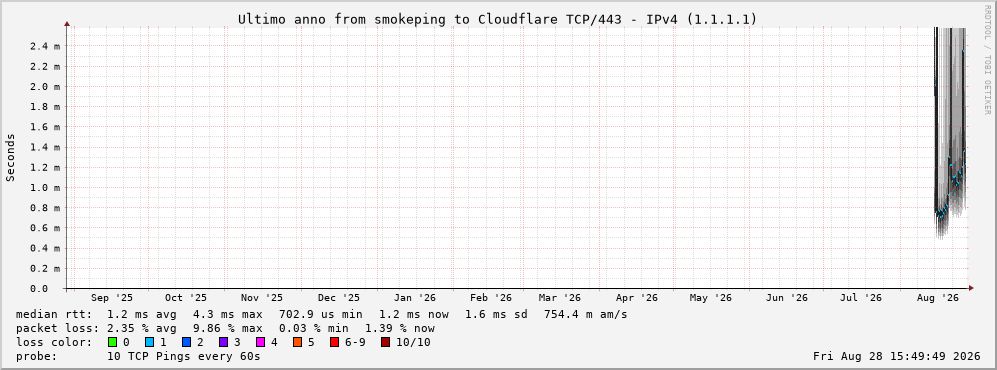Click the graph title mentioning Cloudflare TCP/443
The image size is (997, 370).
click(x=497, y=20)
